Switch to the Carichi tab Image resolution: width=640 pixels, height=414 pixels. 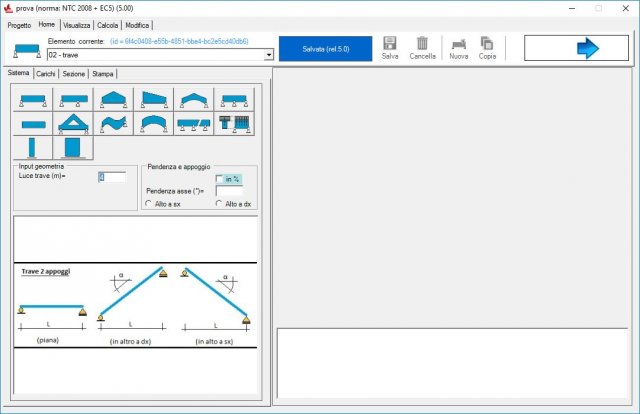pyautogui.click(x=46, y=73)
